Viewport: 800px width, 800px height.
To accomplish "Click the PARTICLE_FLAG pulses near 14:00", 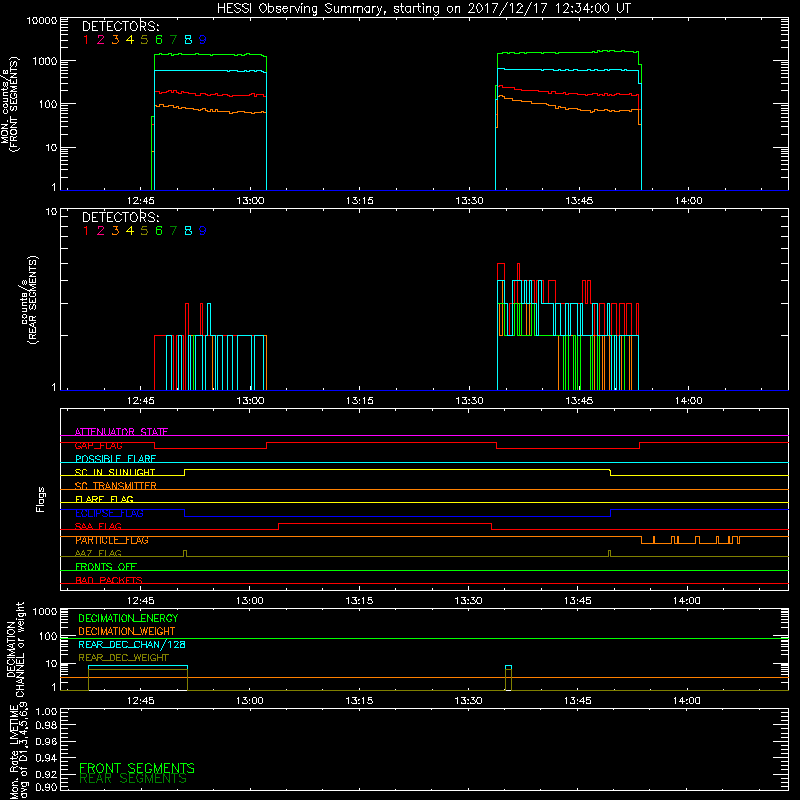I will (690, 540).
